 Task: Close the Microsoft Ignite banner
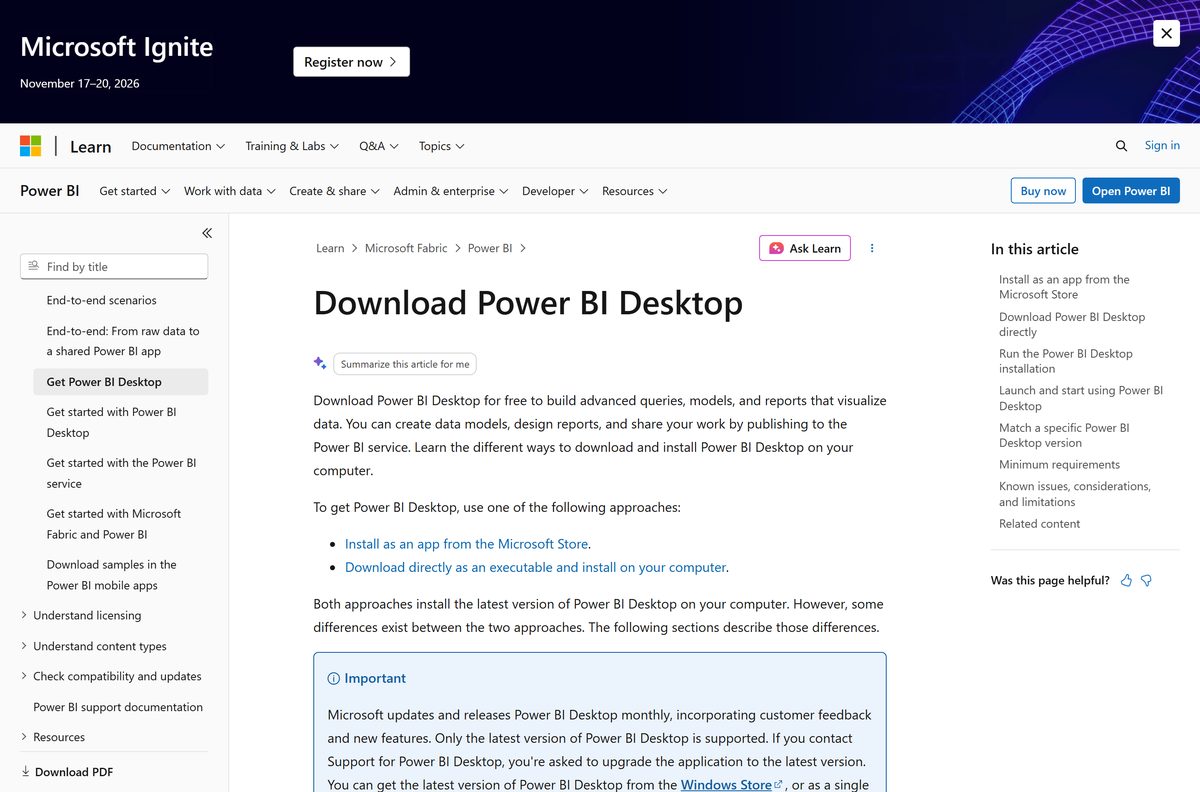pyautogui.click(x=1166, y=33)
